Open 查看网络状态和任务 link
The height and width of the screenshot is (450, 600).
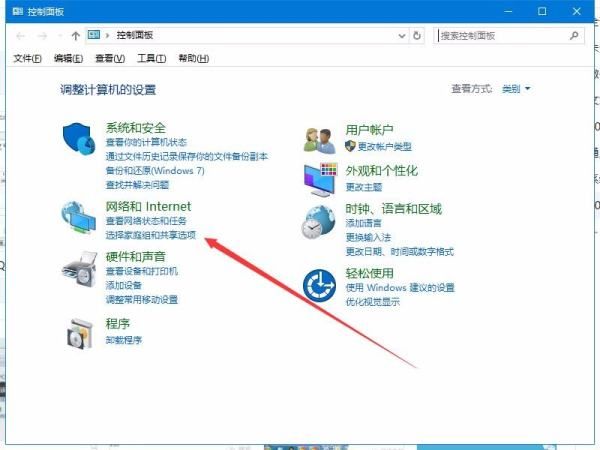pos(147,221)
